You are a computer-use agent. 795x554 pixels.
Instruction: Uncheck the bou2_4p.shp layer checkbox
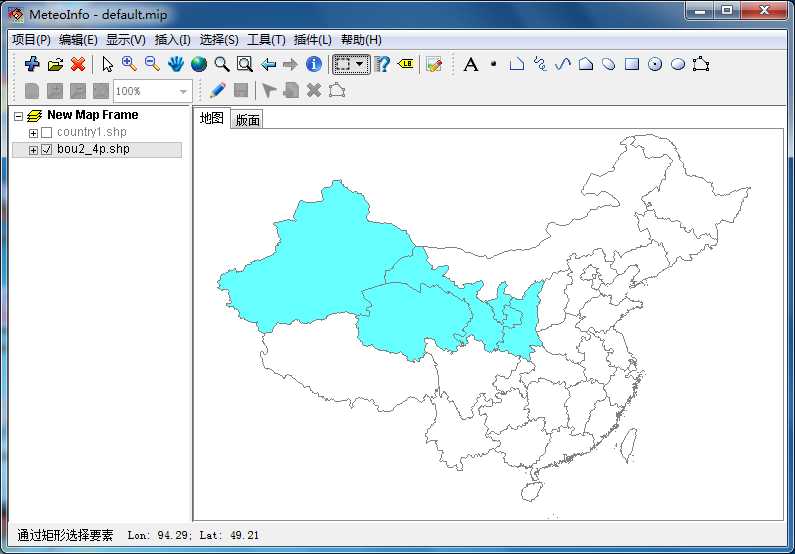pos(47,150)
